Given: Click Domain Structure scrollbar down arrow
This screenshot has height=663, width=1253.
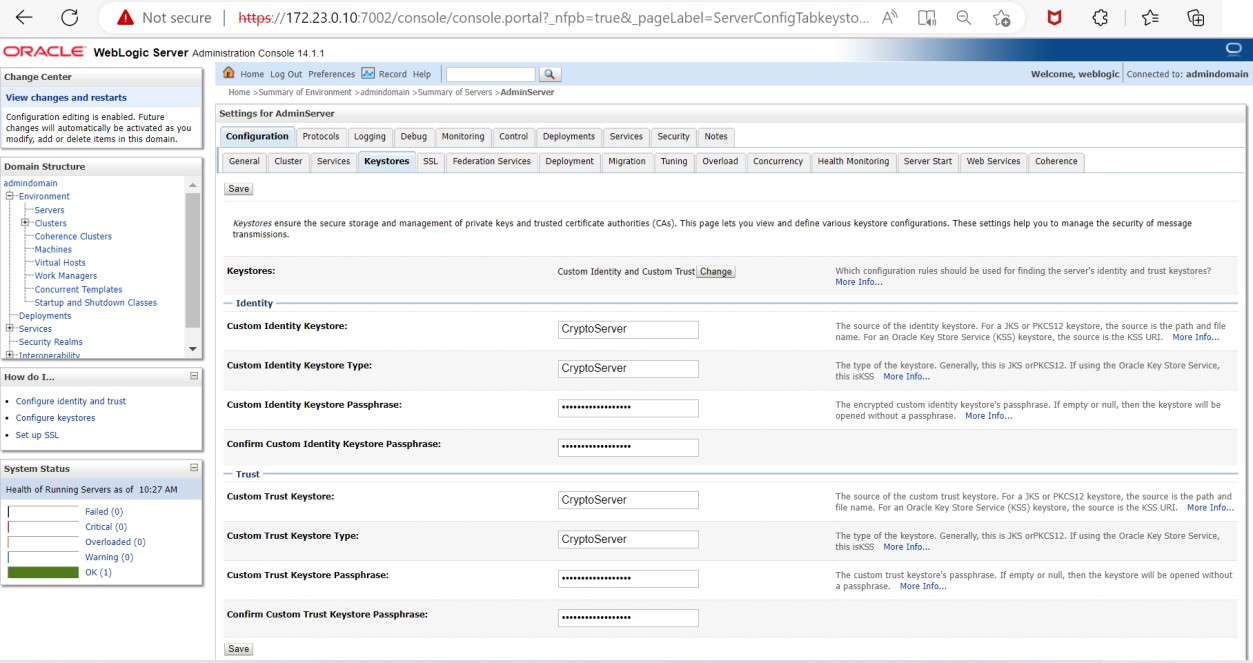Looking at the screenshot, I should 193,348.
